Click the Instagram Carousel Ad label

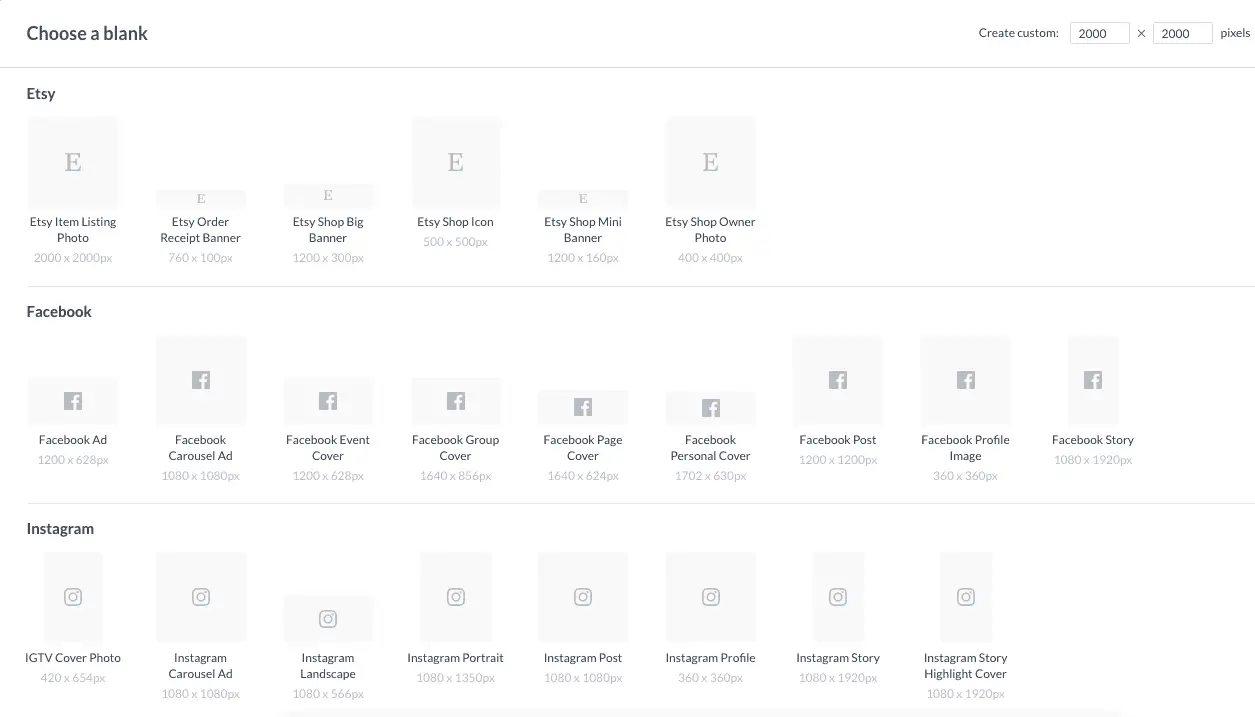201,666
